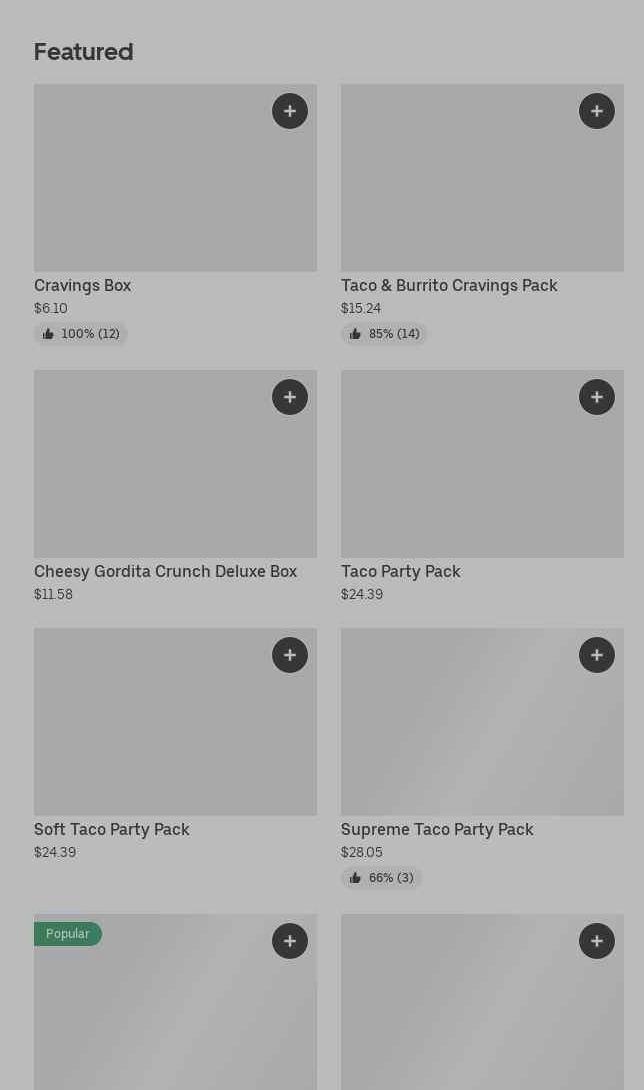Viewport: 644px width, 1090px height.
Task: Click the Taco Party Pack $24.39 price
Action: pos(362,595)
